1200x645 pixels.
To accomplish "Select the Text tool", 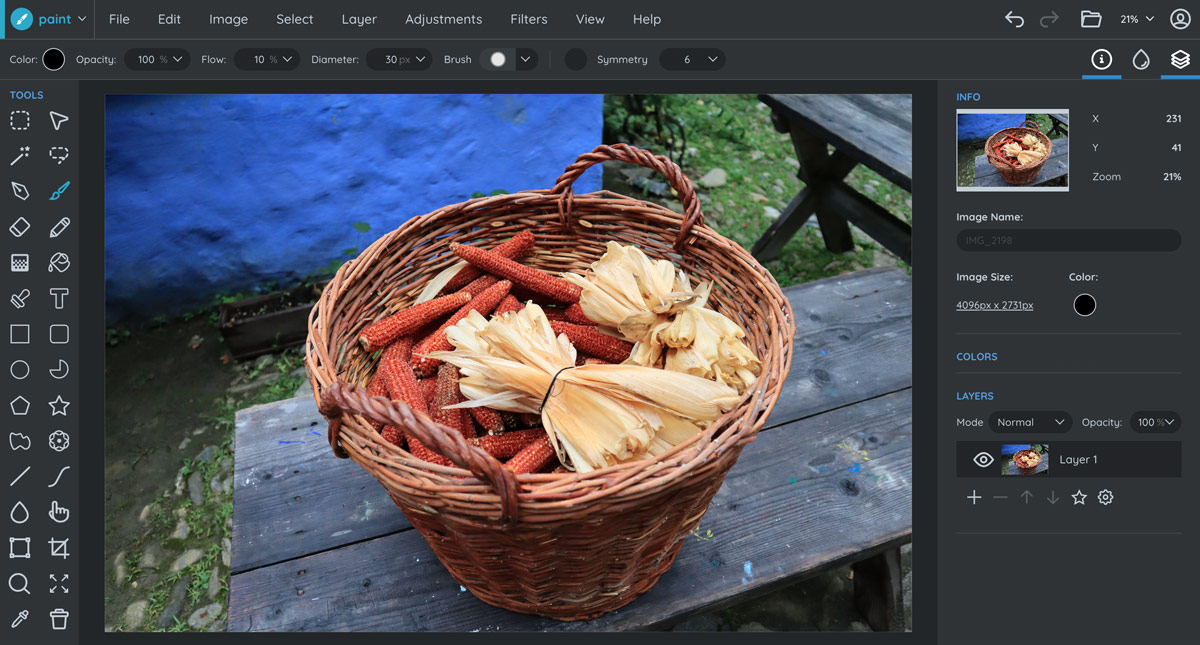I will click(x=59, y=298).
